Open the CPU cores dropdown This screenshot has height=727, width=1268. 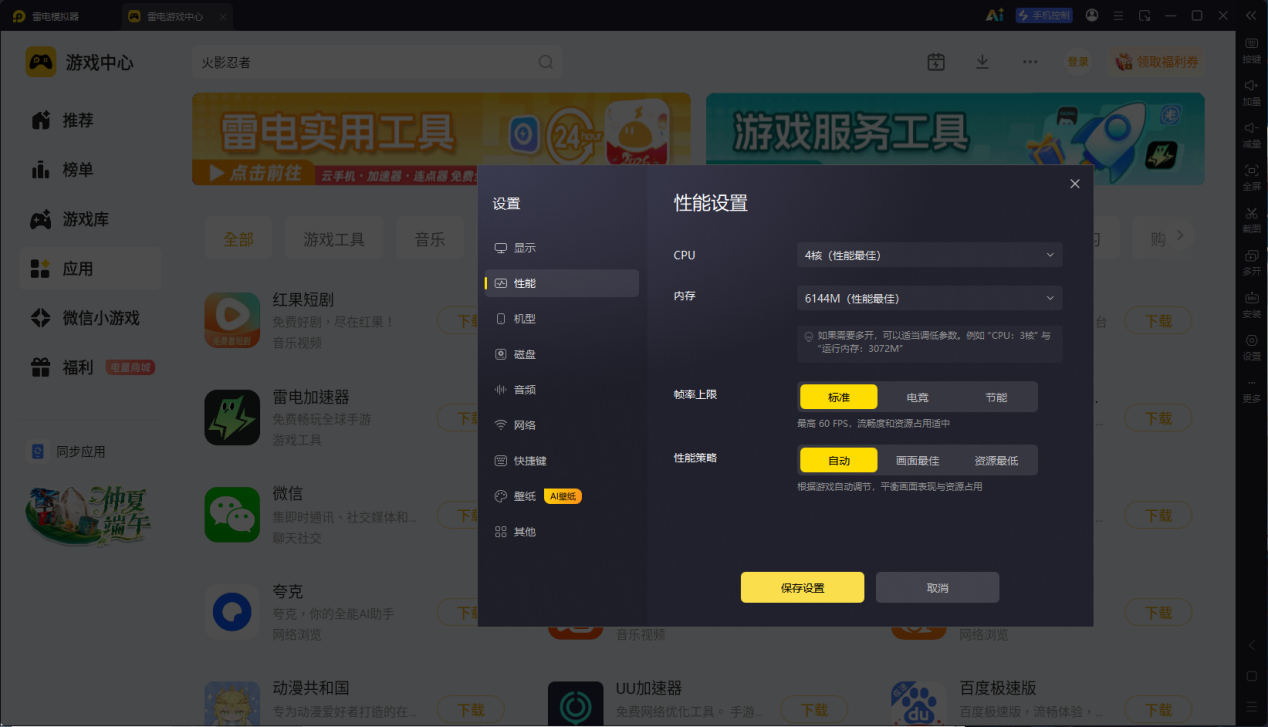pos(929,255)
